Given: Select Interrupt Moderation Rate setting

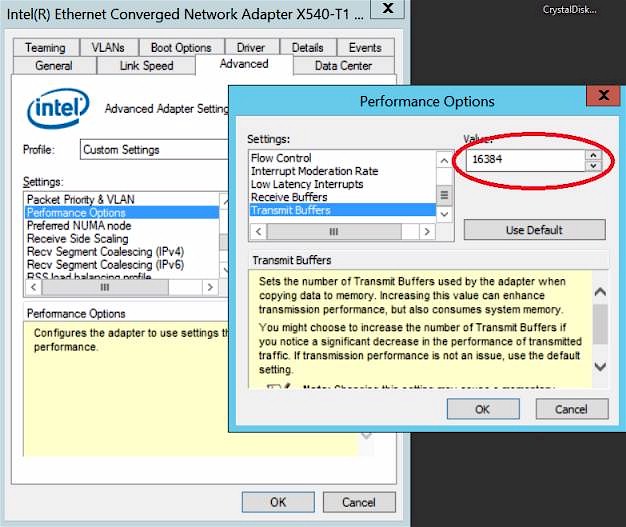Looking at the screenshot, I should coord(343,171).
